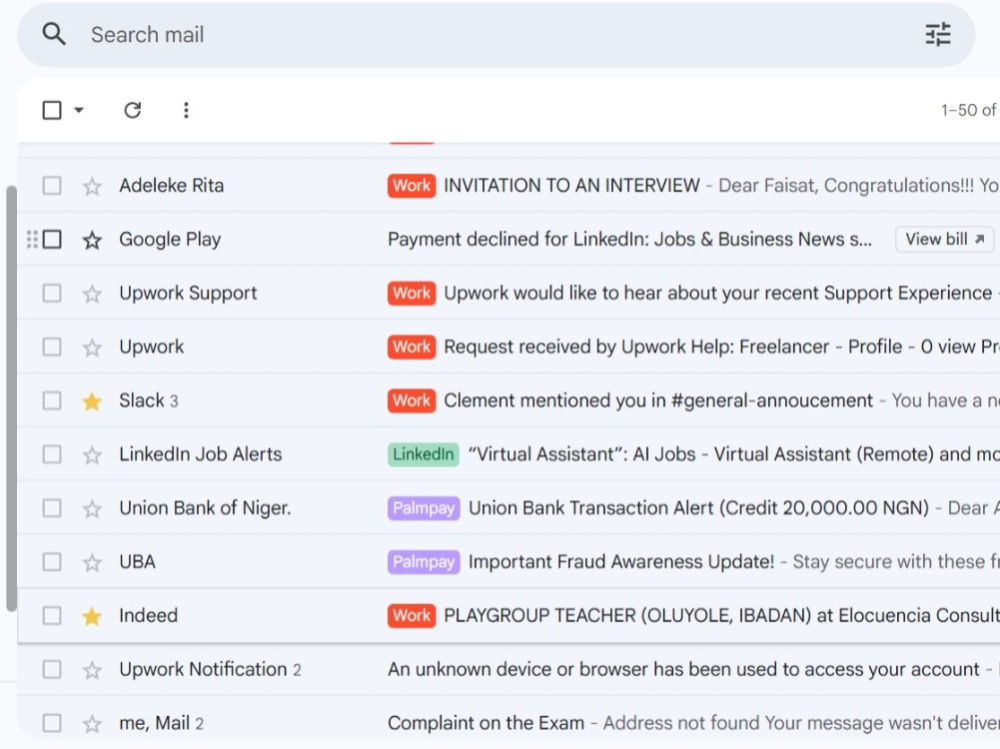Click the vertical scrollbar thumb
1000x749 pixels.
pos(11,399)
